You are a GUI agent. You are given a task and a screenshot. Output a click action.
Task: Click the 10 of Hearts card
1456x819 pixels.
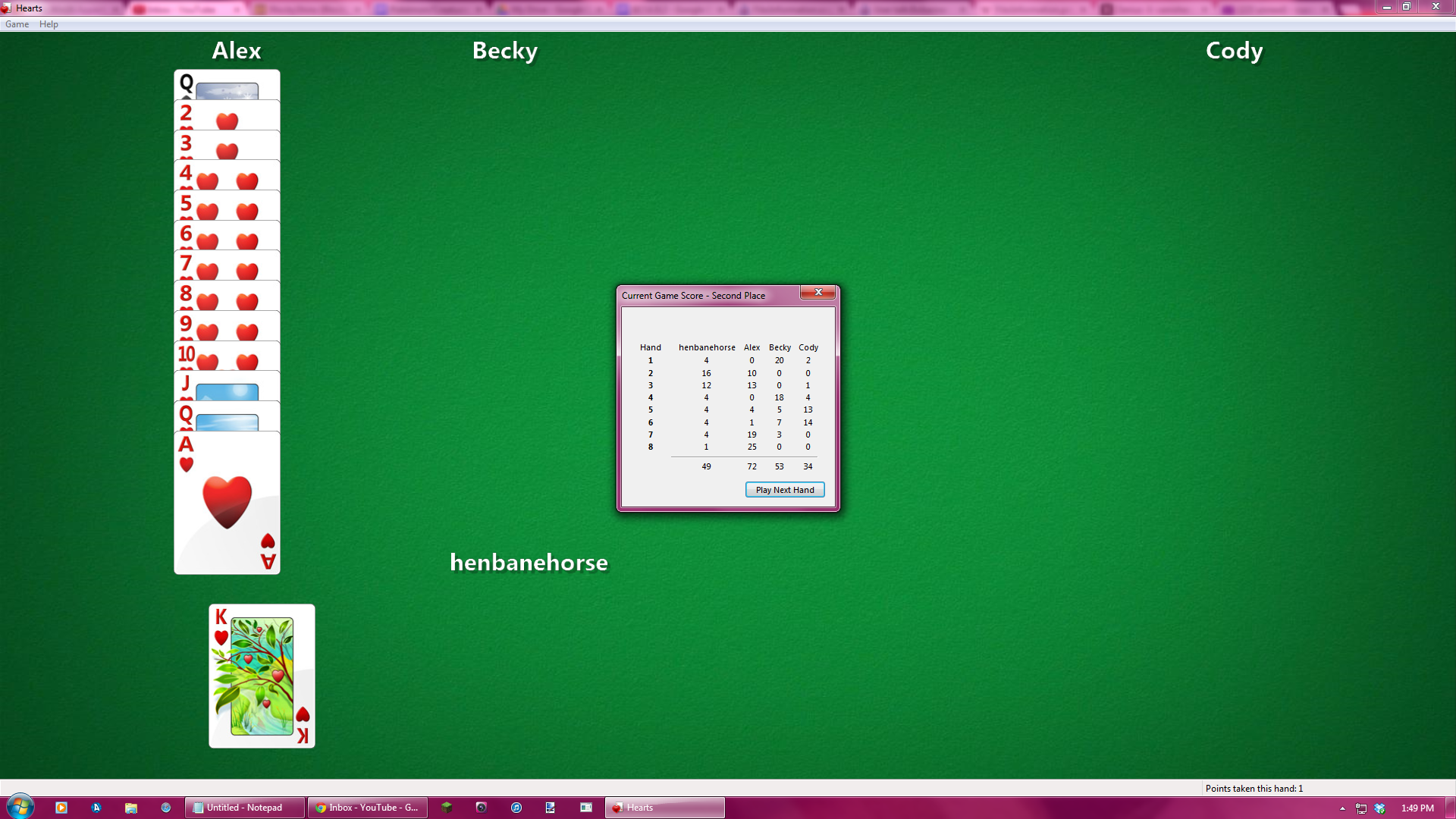[x=227, y=356]
